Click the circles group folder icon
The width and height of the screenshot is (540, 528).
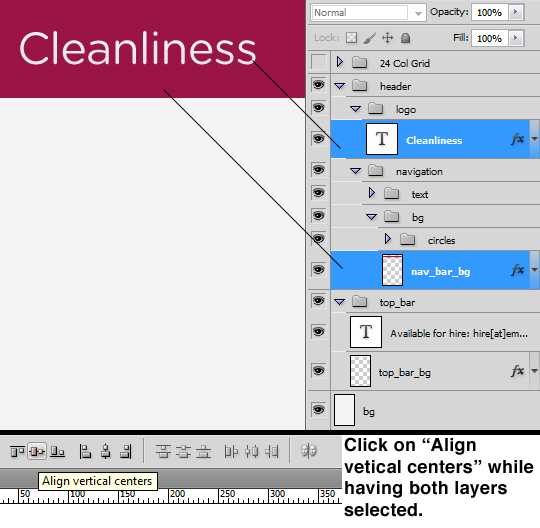pos(408,239)
